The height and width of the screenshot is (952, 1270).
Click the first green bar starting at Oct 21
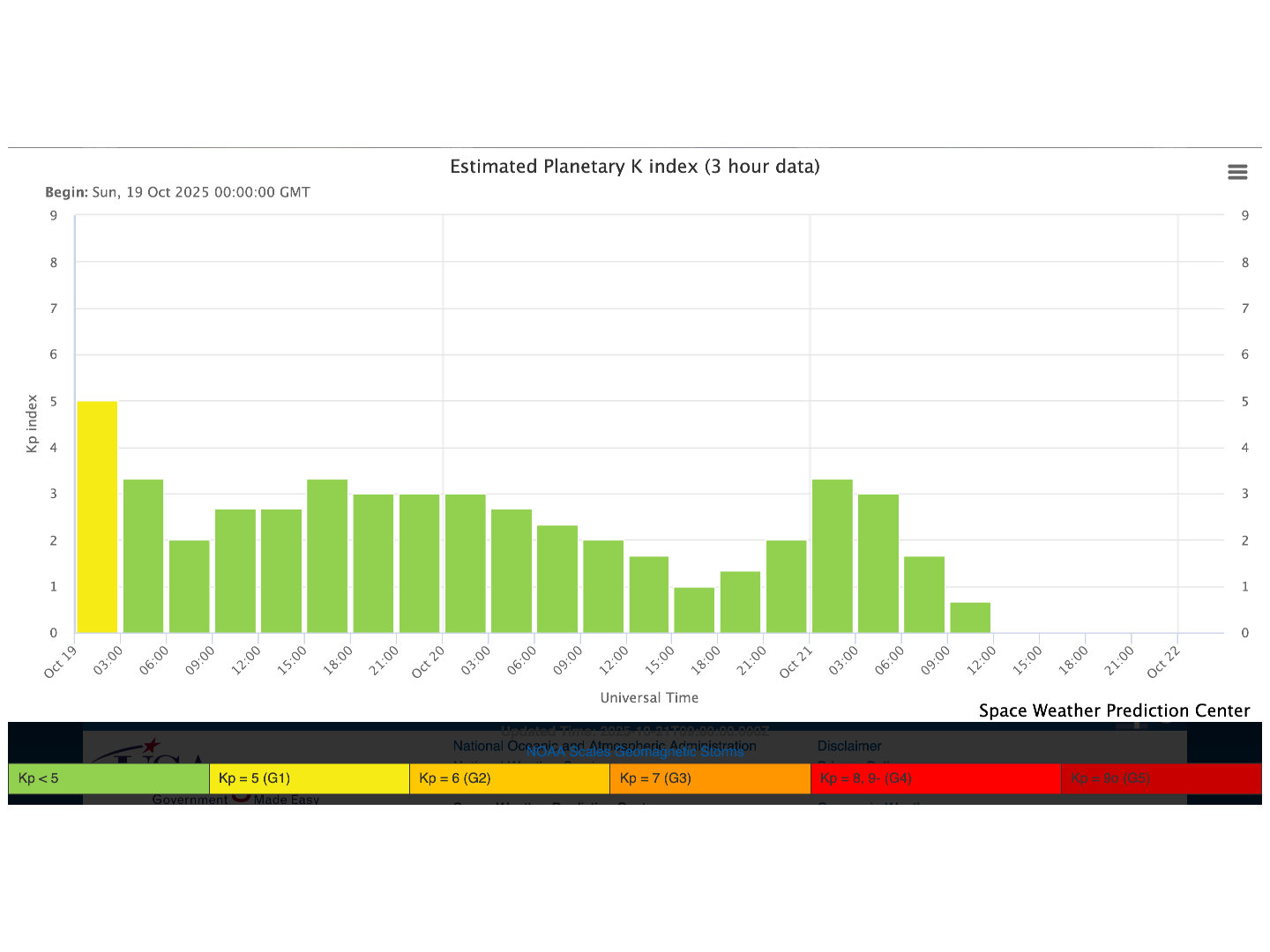point(832,555)
